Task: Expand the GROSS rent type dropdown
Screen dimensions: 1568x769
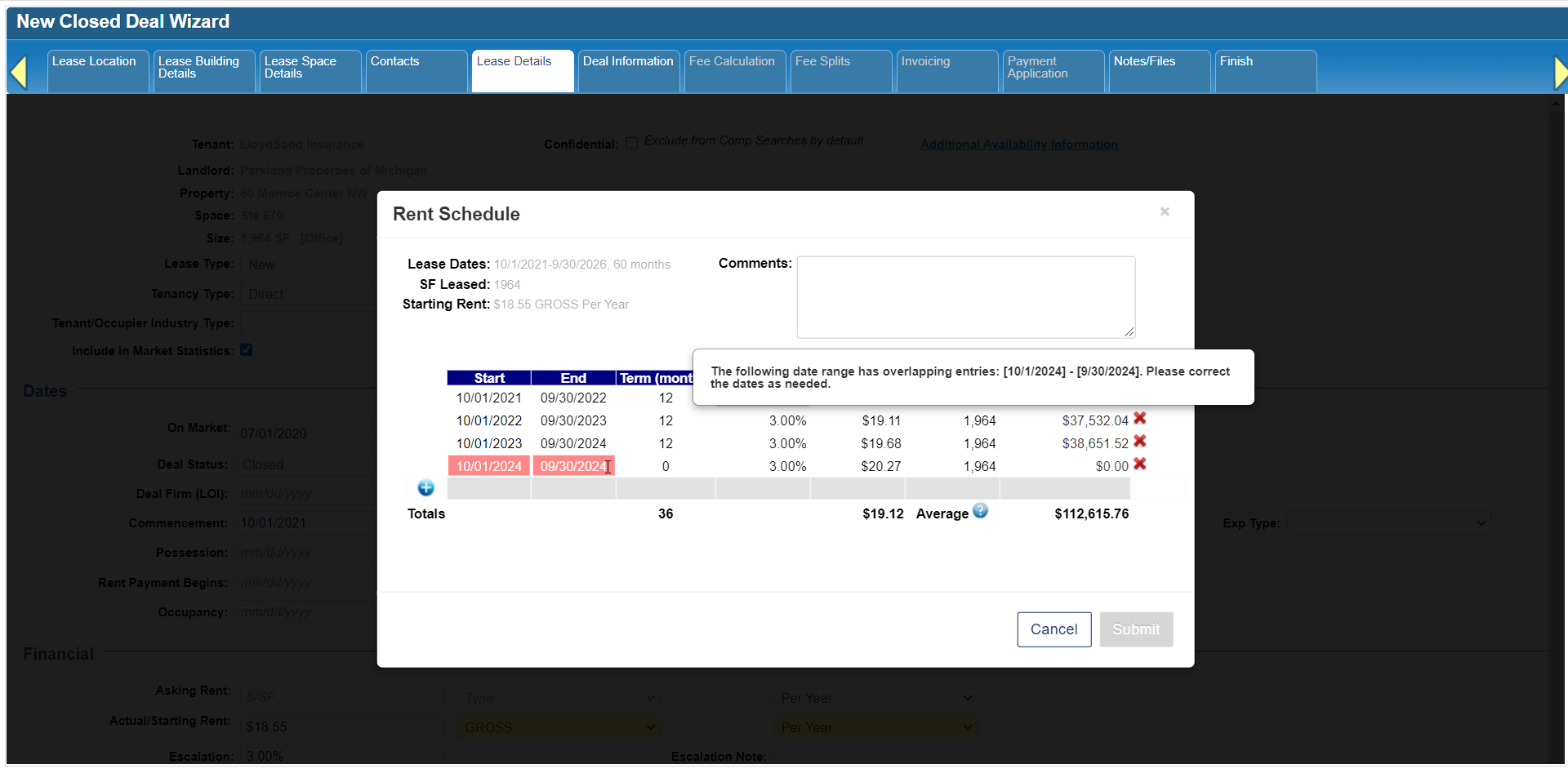Action: tap(559, 727)
